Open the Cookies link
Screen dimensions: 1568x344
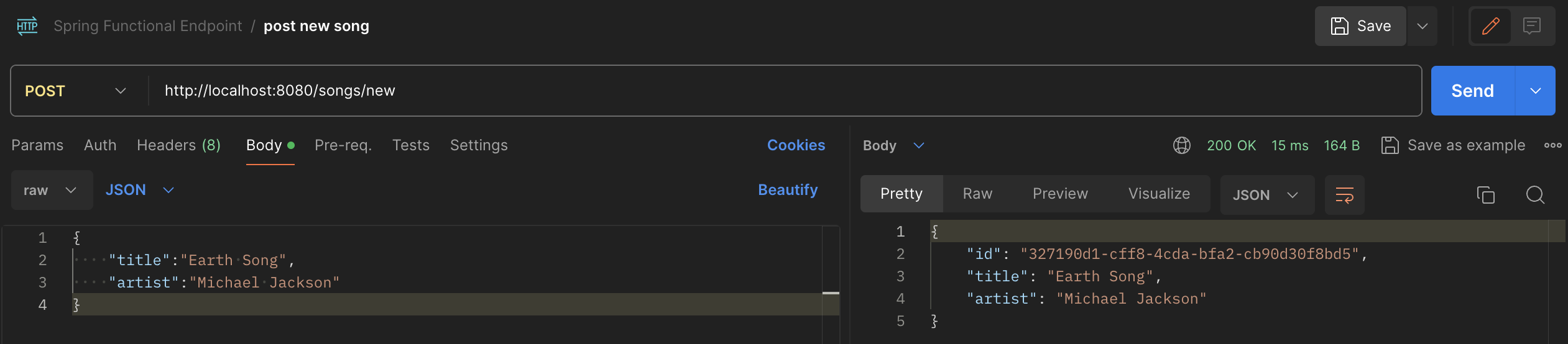pyautogui.click(x=796, y=145)
